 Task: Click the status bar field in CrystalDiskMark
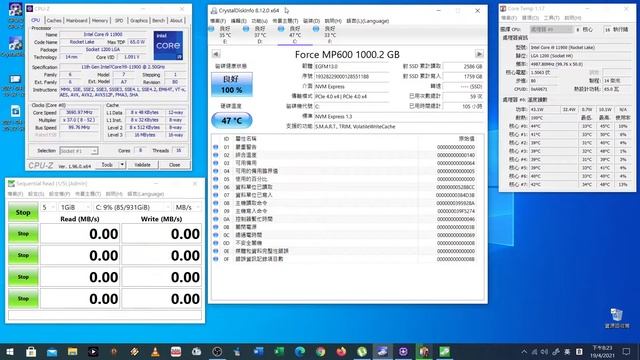(x=105, y=315)
